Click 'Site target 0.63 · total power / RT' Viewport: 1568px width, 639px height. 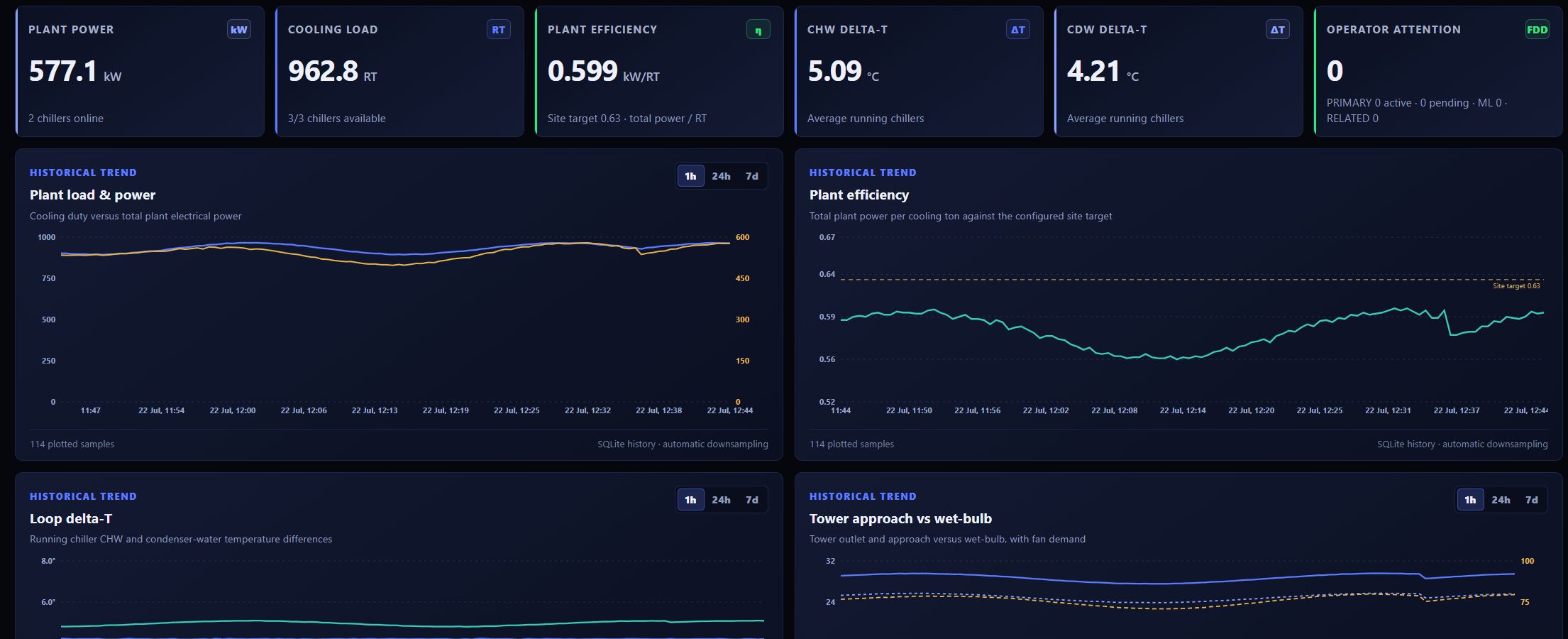coord(627,119)
